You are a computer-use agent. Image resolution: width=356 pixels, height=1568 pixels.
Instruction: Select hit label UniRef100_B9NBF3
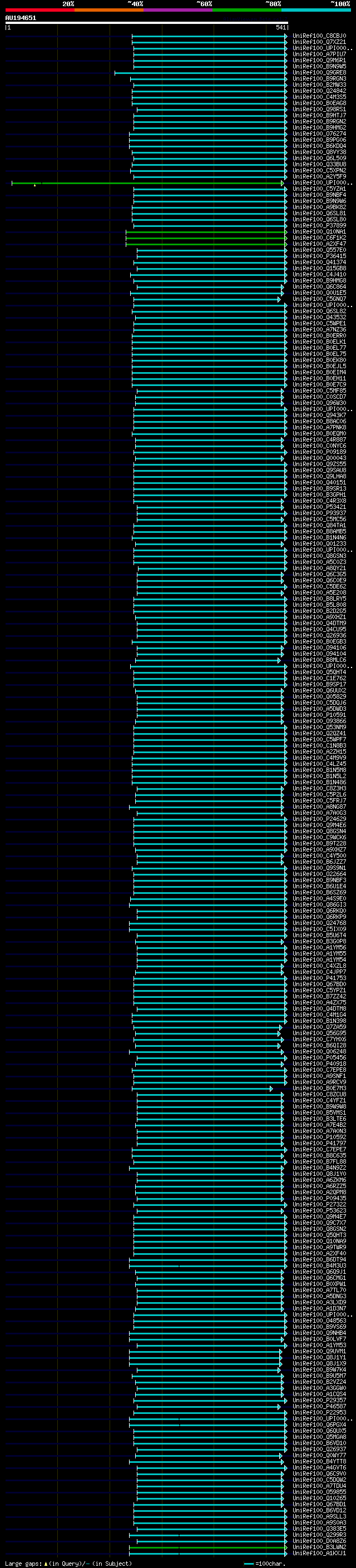pyautogui.click(x=319, y=880)
